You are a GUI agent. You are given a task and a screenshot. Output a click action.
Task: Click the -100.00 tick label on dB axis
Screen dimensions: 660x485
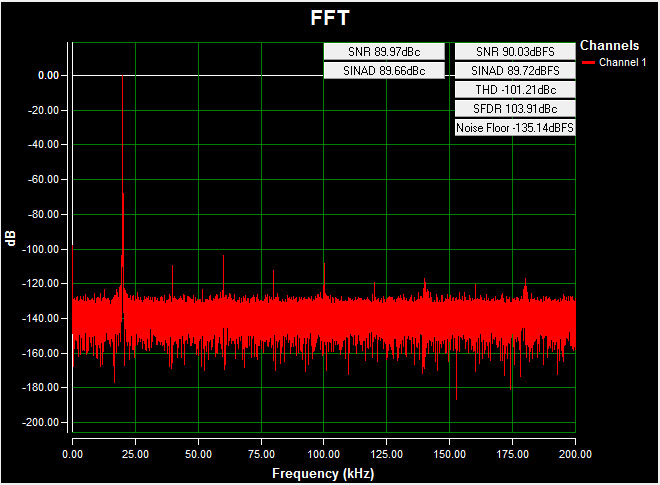(x=40, y=249)
